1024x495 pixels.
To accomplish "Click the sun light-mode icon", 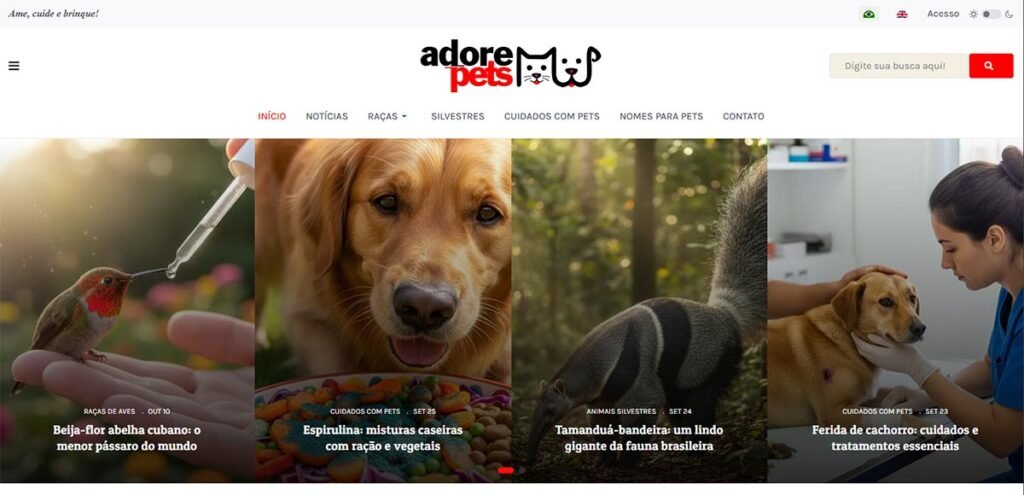I will 973,14.
